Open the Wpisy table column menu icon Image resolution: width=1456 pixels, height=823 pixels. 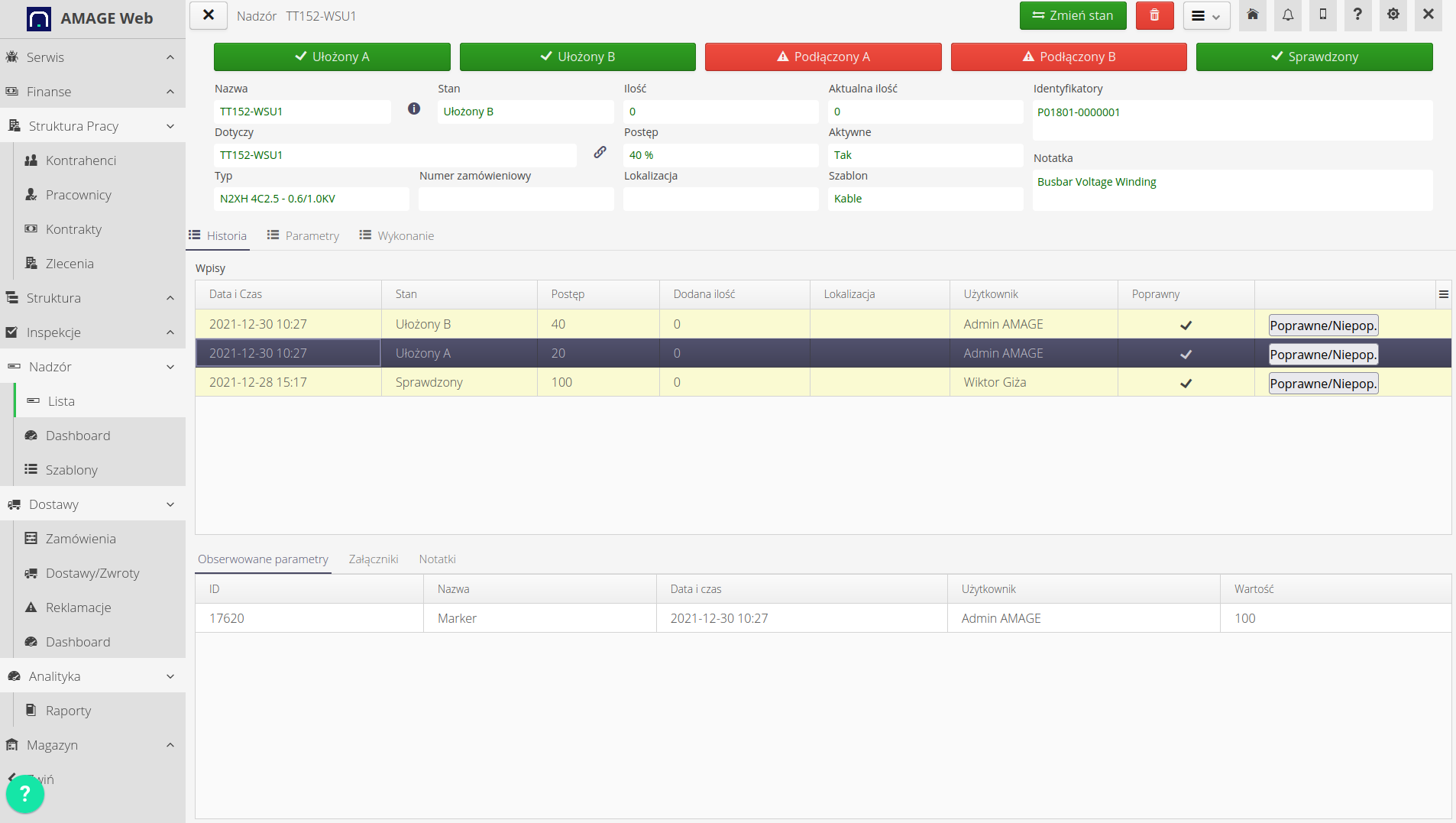coord(1443,294)
